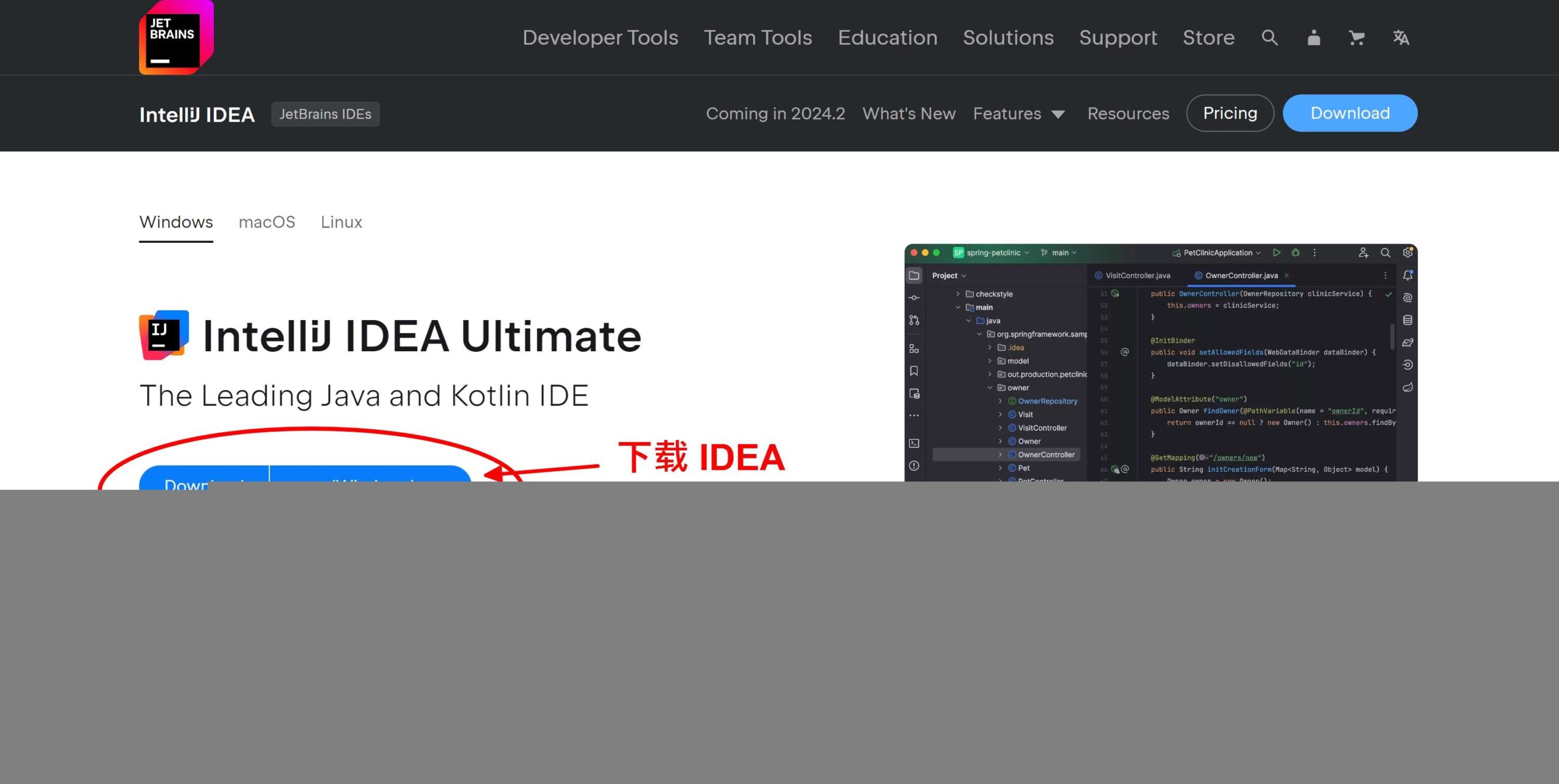Click the Debug bug icon in IDE preview
Image resolution: width=1559 pixels, height=784 pixels.
click(x=1296, y=253)
